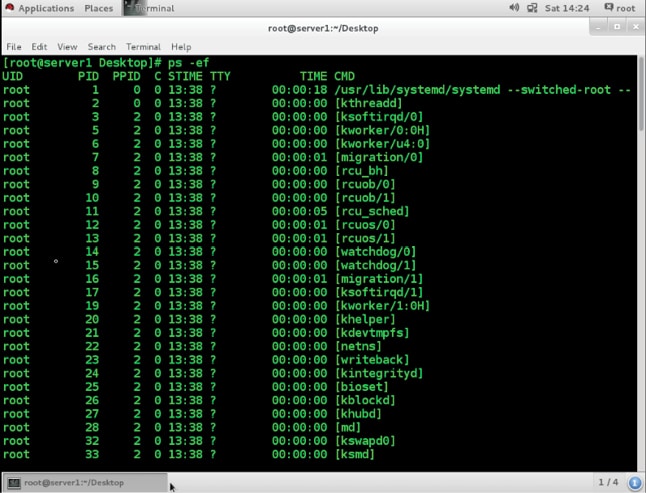
Task: Click the [migration/0] process entry
Action: tap(379, 157)
